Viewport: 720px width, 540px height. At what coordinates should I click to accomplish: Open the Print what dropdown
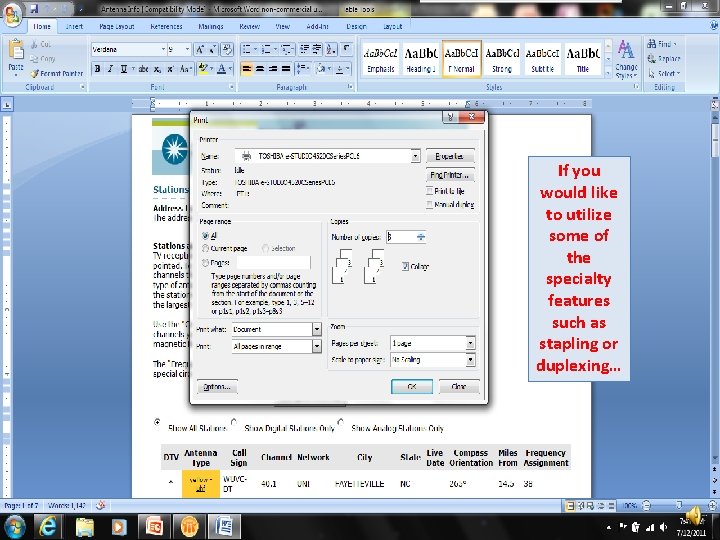[x=317, y=329]
